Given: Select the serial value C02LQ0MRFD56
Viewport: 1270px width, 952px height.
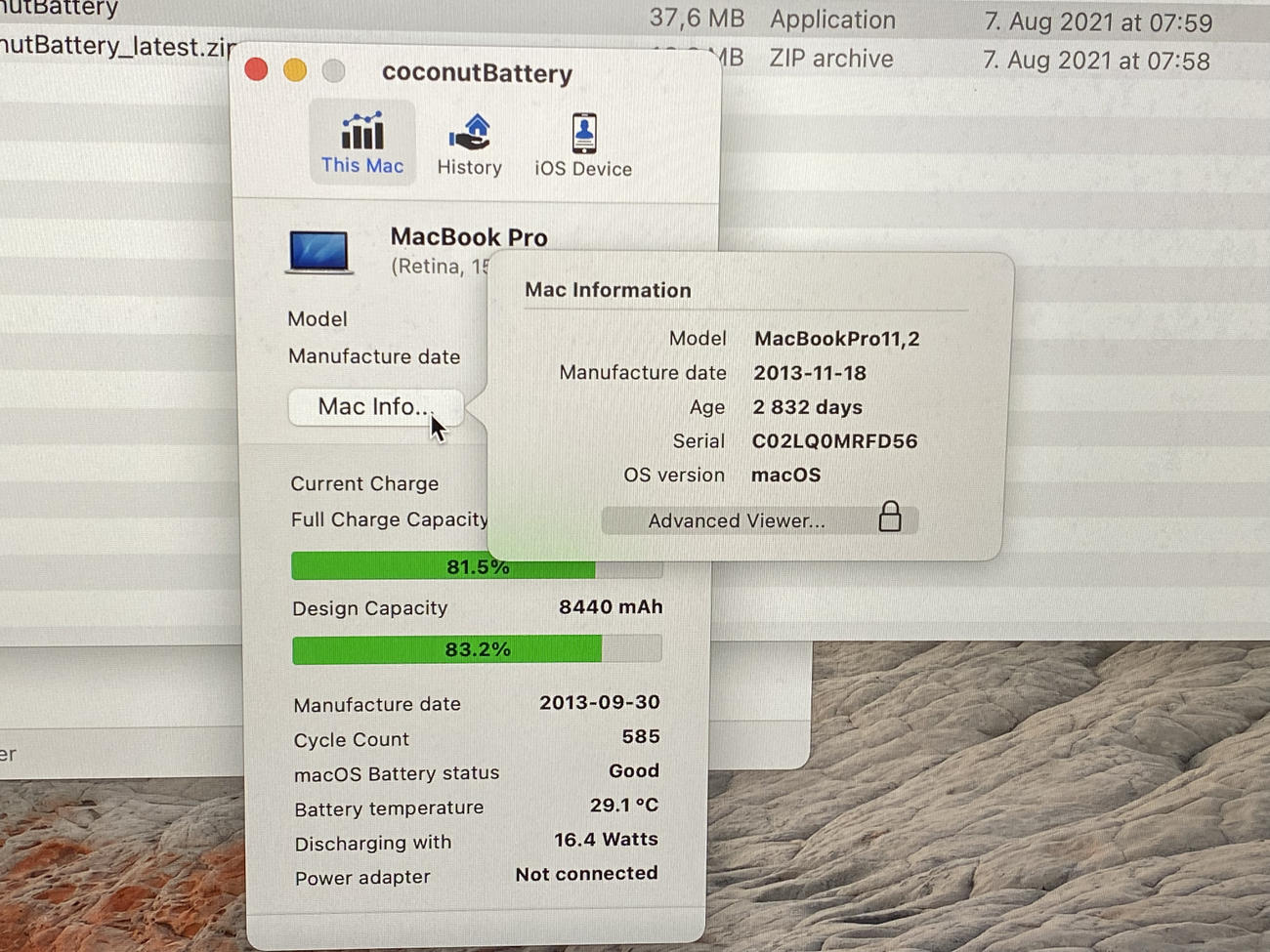Looking at the screenshot, I should [834, 441].
